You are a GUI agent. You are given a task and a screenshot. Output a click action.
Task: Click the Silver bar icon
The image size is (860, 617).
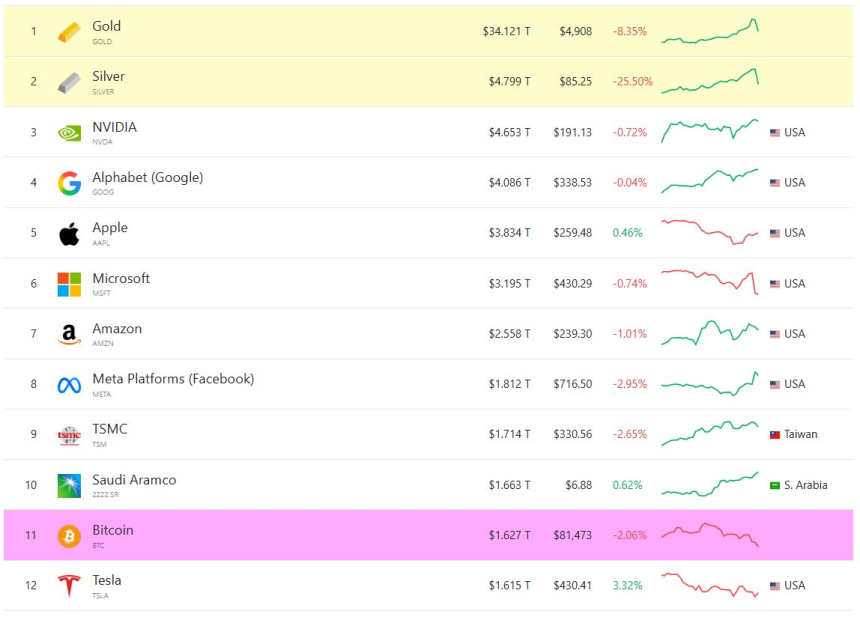(x=69, y=82)
